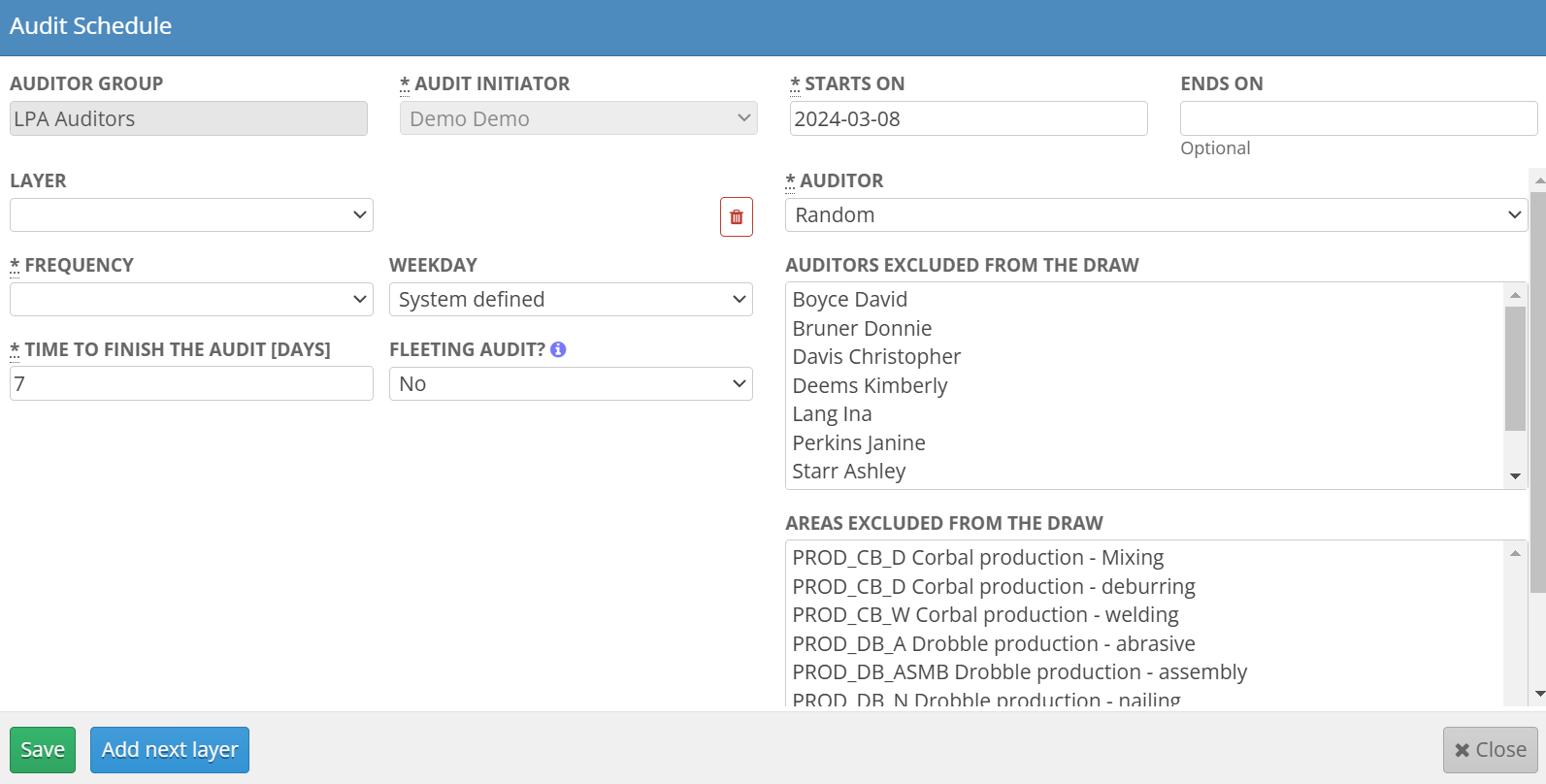Click the Time to finish audit field
Viewport: 1546px width, 784px height.
point(191,384)
